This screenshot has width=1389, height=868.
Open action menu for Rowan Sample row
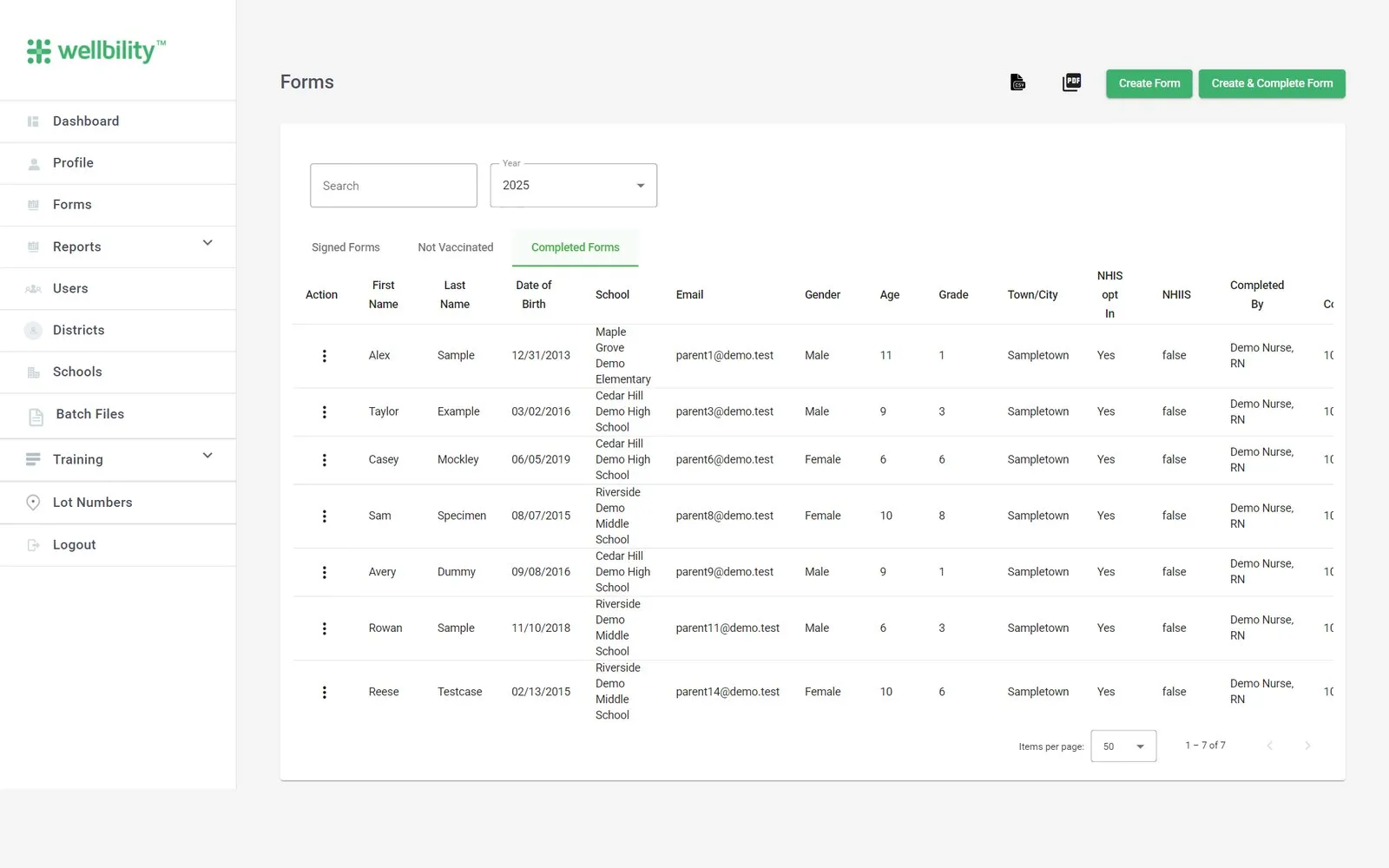tap(325, 628)
